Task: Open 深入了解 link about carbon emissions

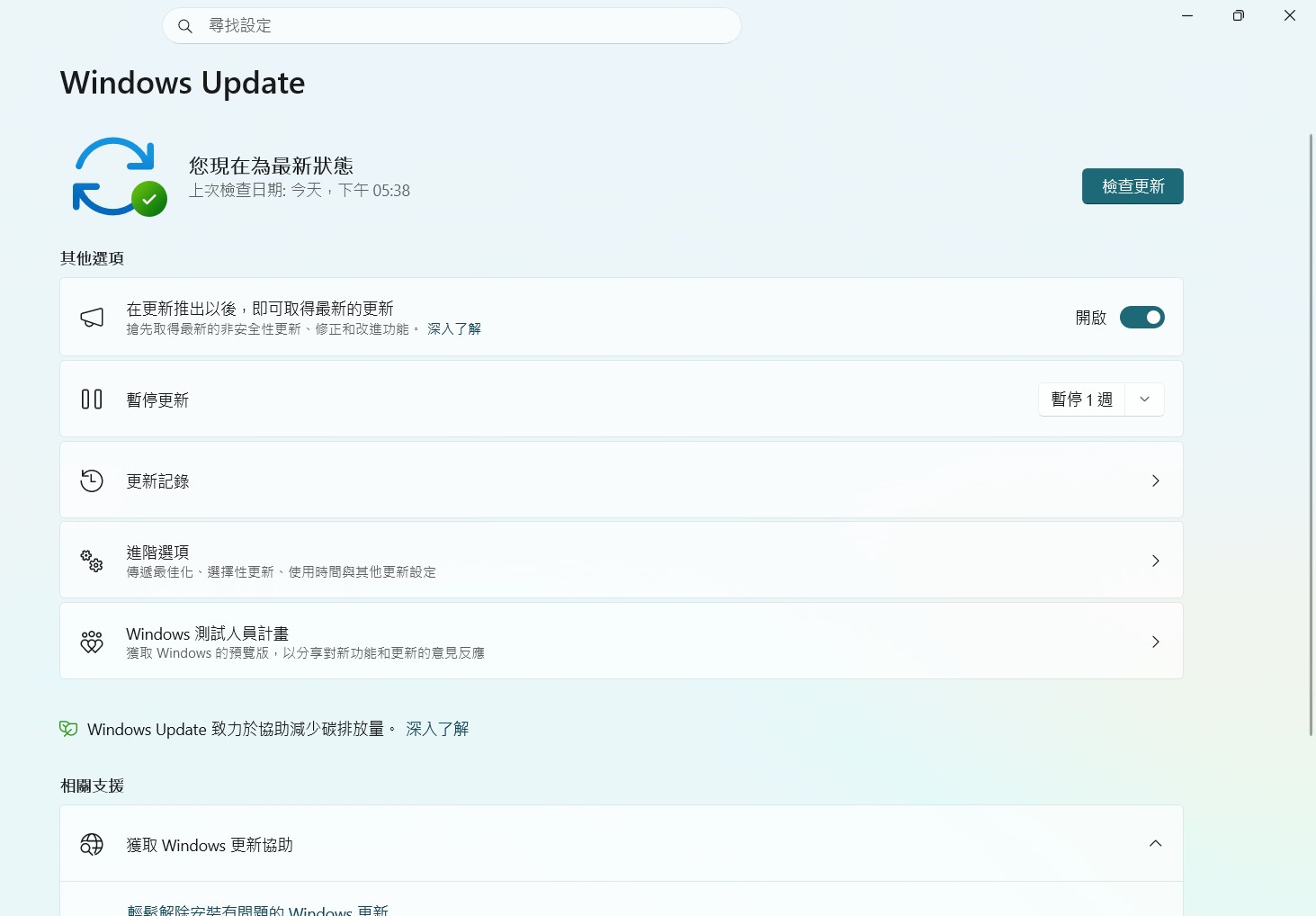Action: [x=437, y=729]
